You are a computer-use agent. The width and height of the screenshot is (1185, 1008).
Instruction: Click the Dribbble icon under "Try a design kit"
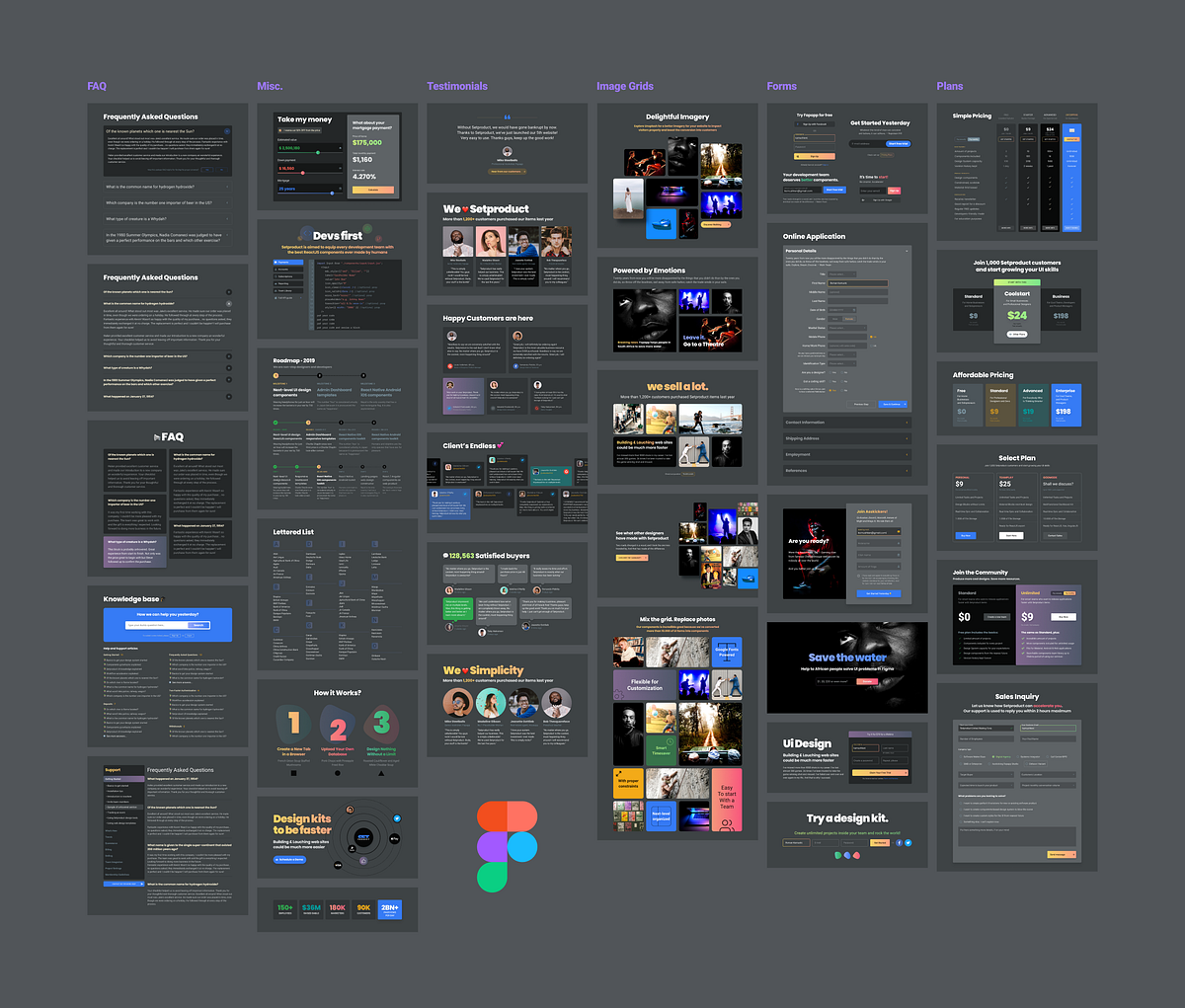(856, 855)
